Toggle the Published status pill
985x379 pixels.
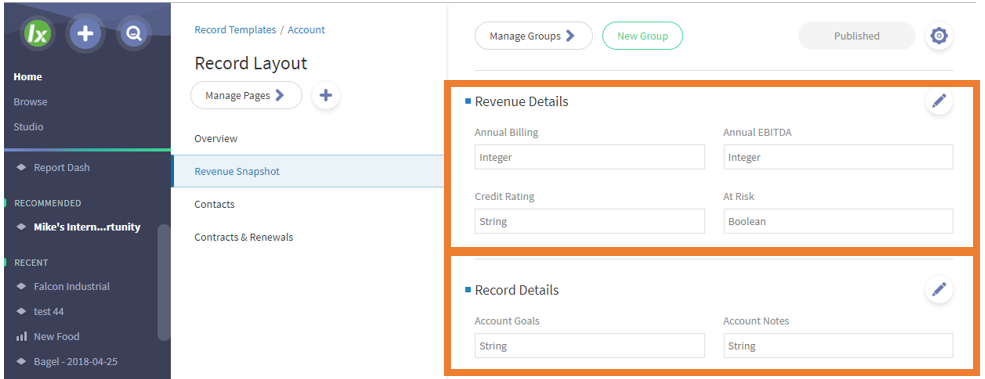click(x=856, y=36)
